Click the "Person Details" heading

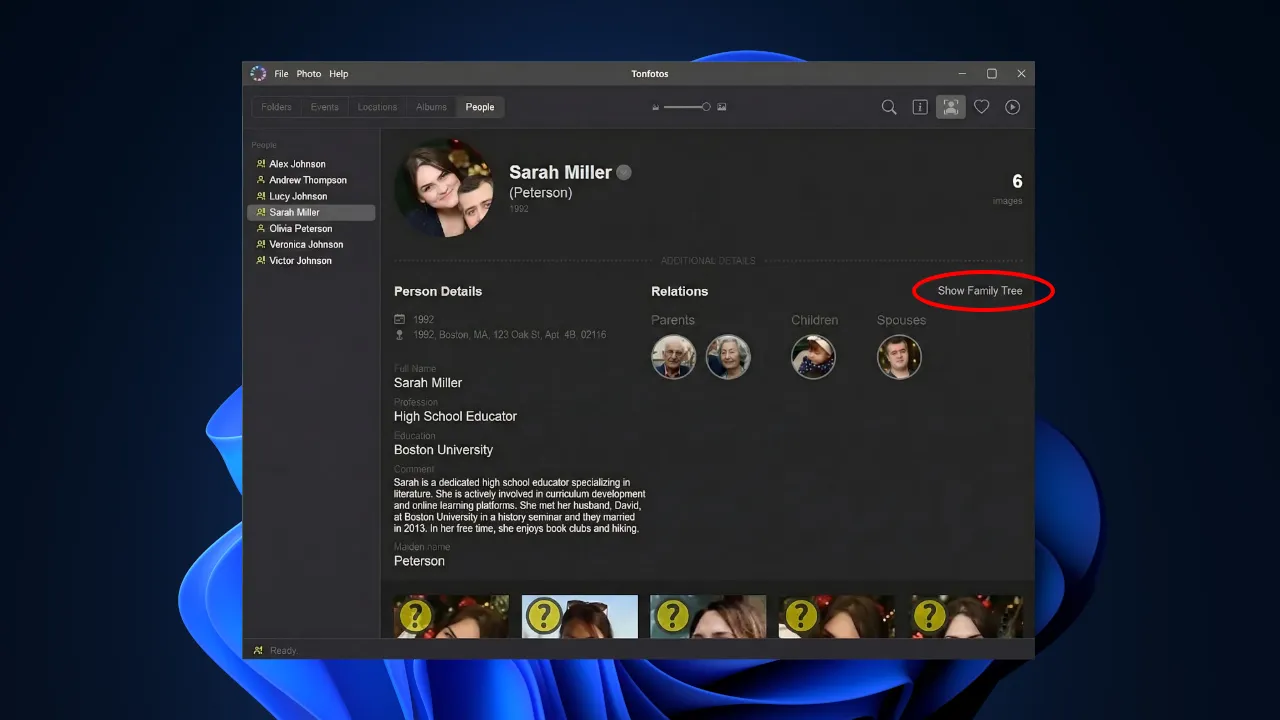[x=438, y=291]
